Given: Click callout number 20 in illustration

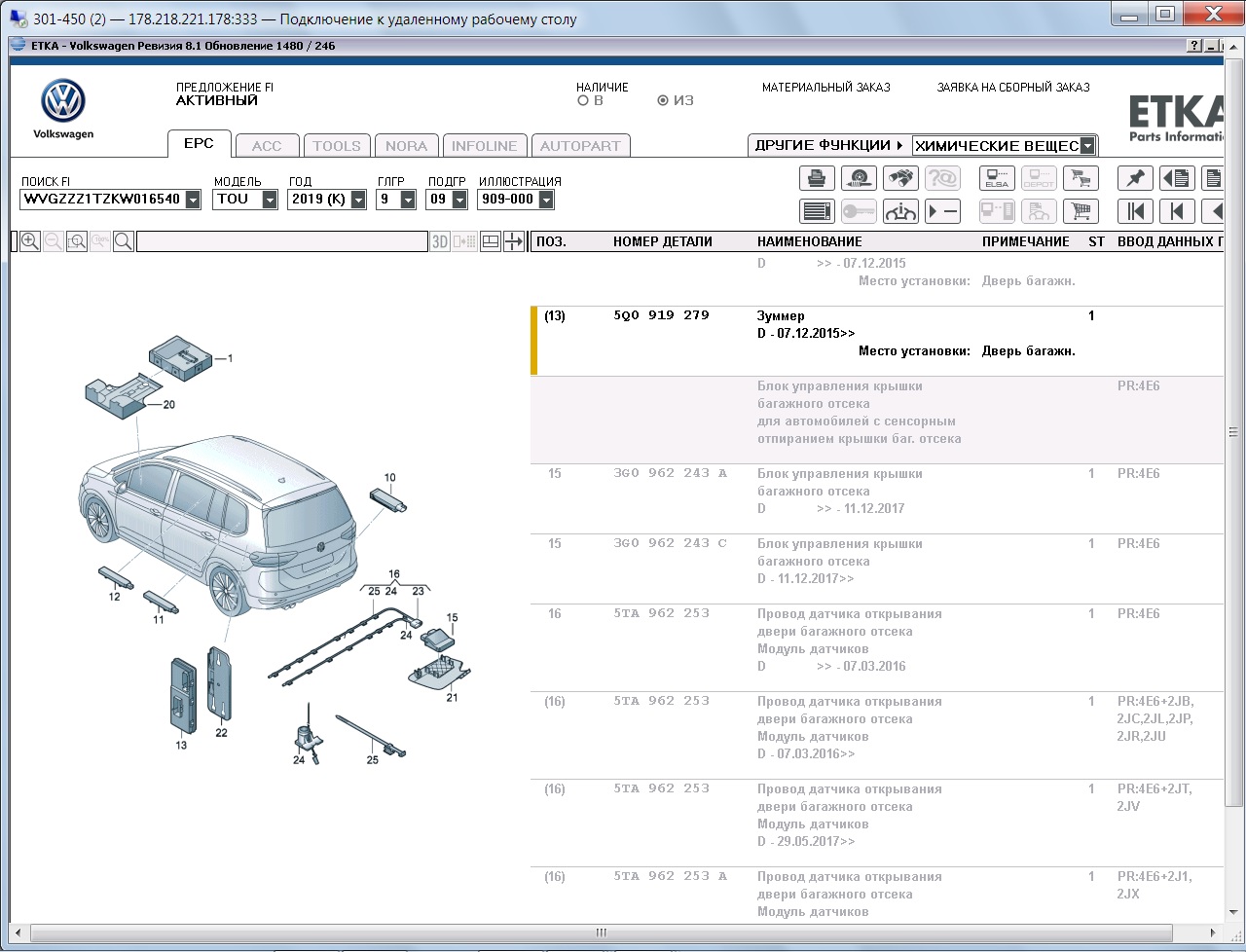Looking at the screenshot, I should 169,404.
